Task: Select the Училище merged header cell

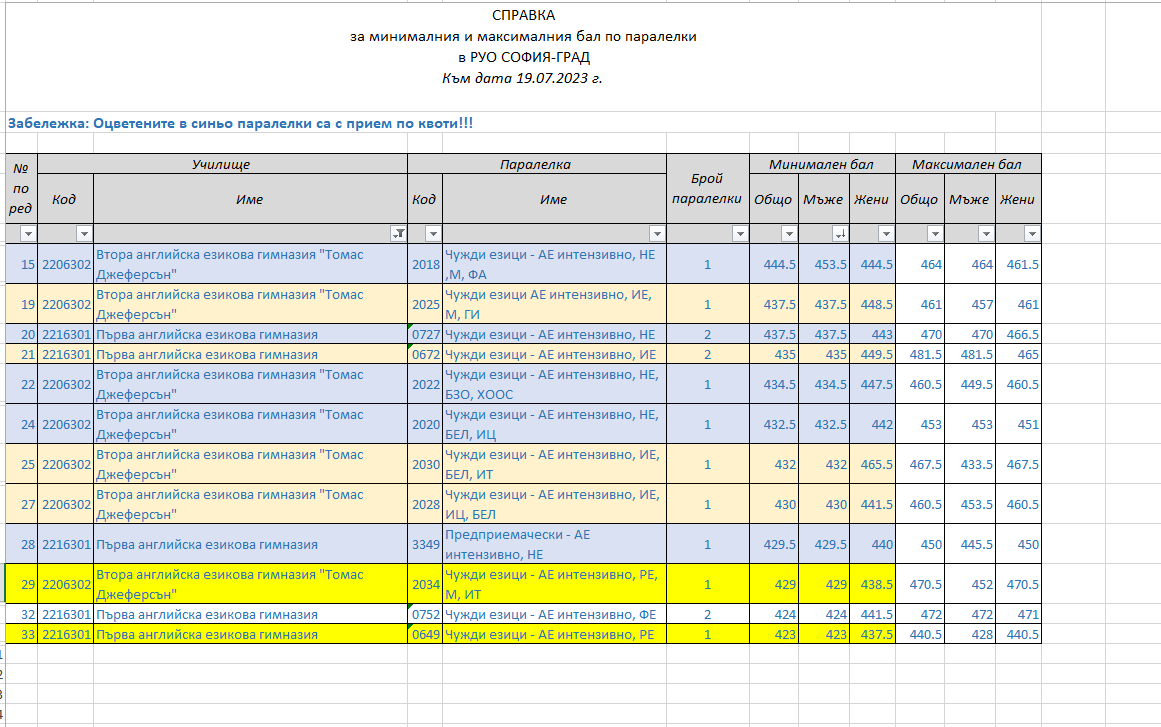Action: point(221,164)
